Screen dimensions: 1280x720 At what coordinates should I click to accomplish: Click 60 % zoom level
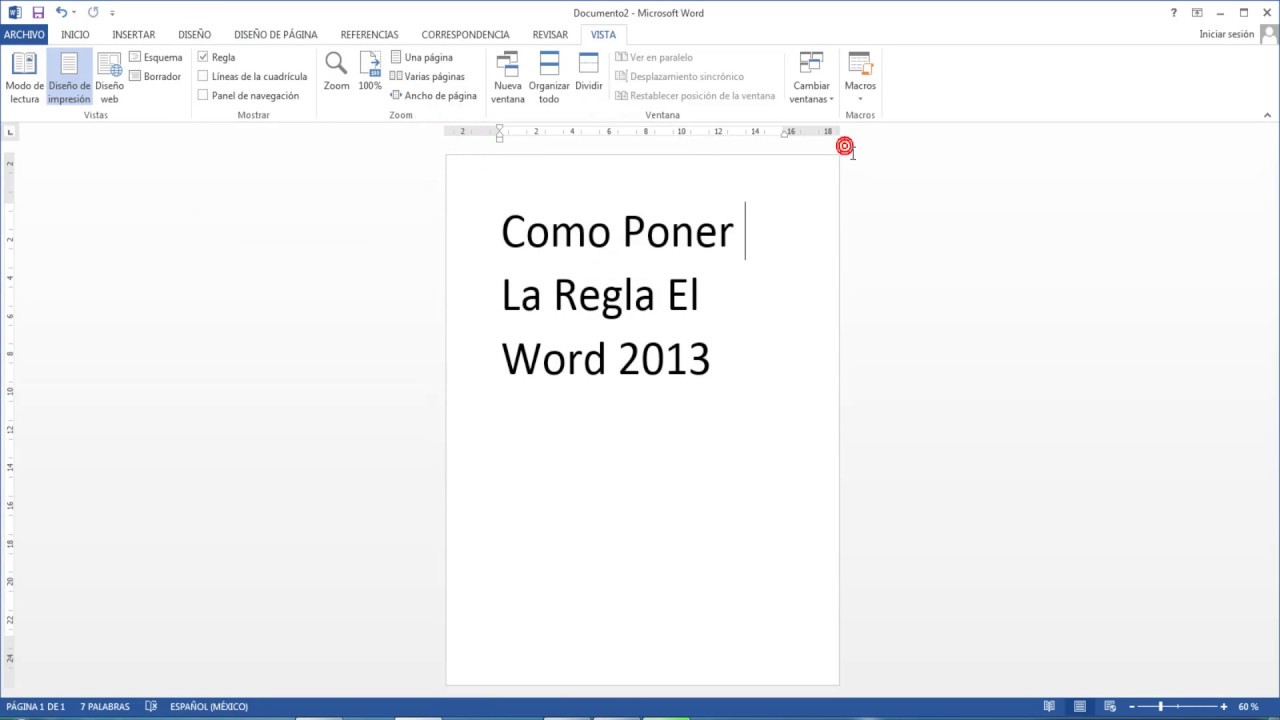(x=1248, y=706)
